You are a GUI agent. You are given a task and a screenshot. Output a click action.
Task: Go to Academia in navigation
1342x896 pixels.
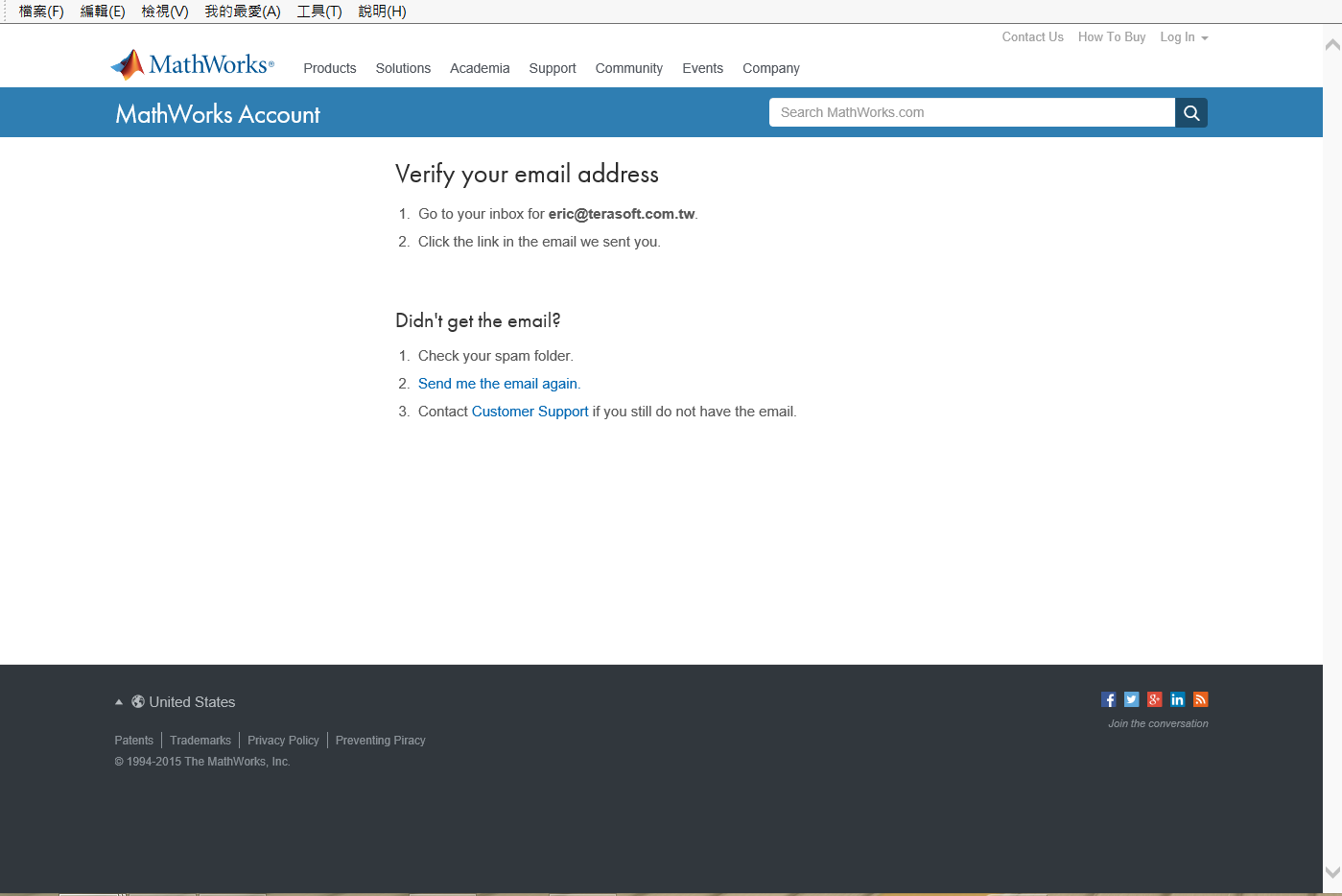click(x=480, y=68)
